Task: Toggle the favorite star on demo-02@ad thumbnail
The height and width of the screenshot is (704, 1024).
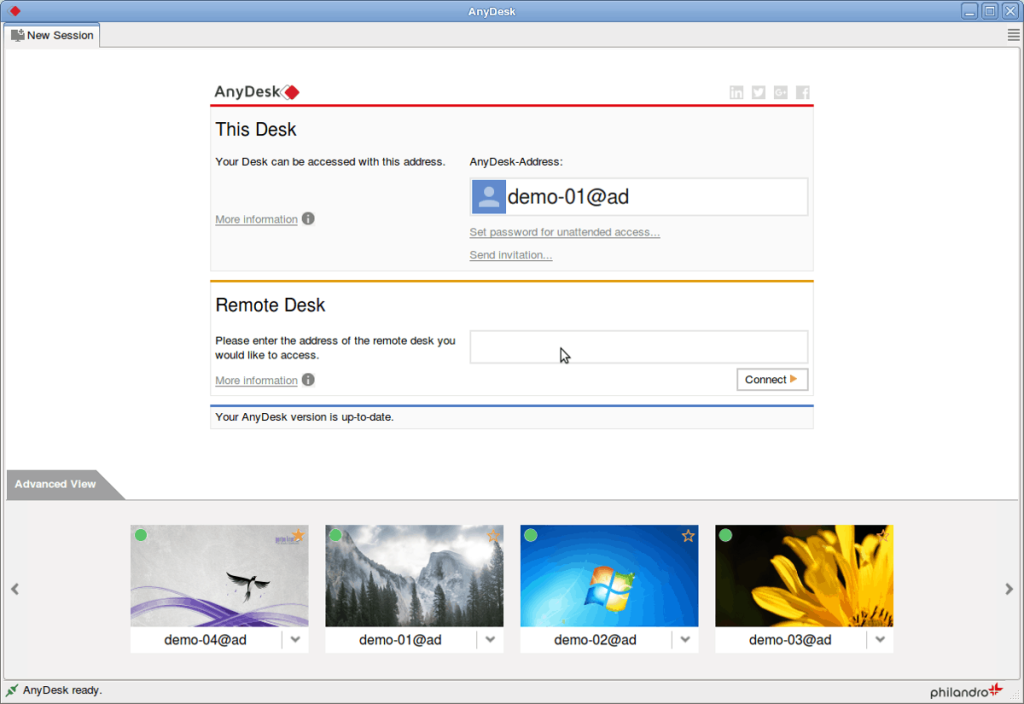Action: click(x=688, y=536)
